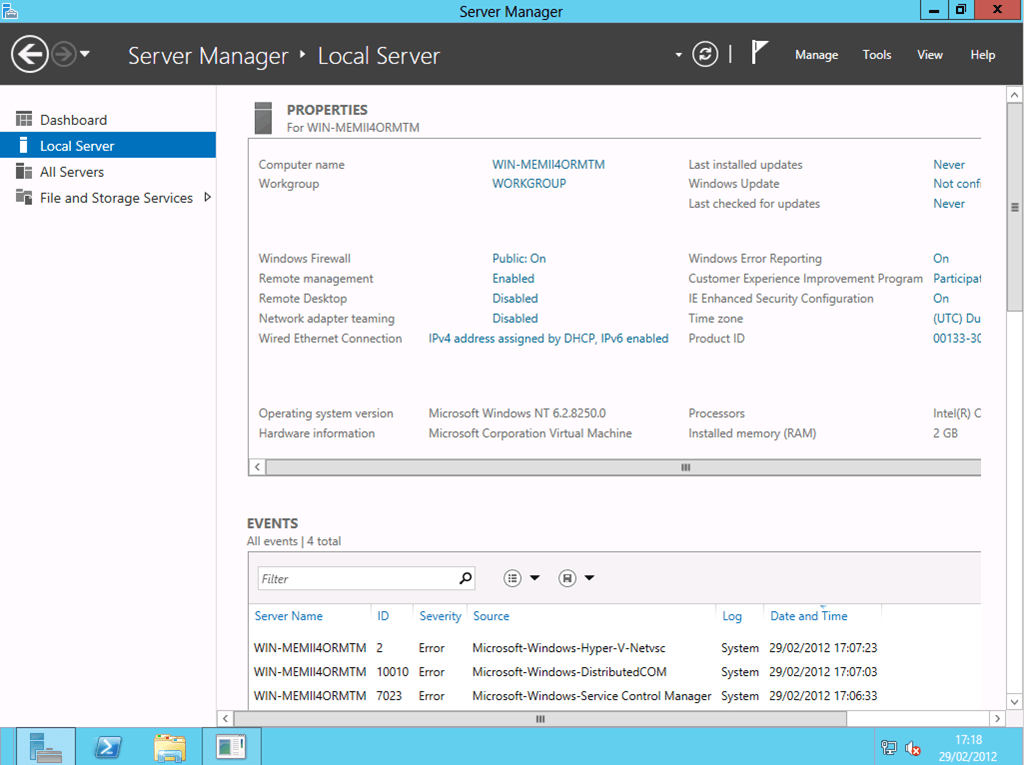Open the navigation history dropdown arrow

(x=85, y=54)
